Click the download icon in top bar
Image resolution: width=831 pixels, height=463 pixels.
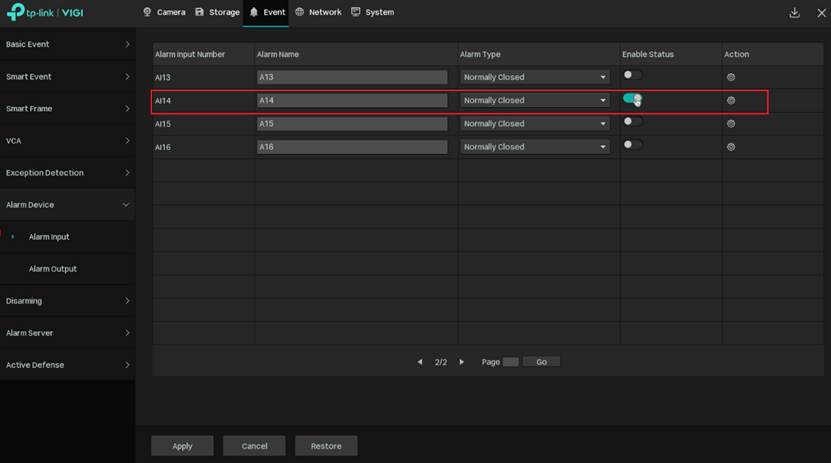click(794, 13)
